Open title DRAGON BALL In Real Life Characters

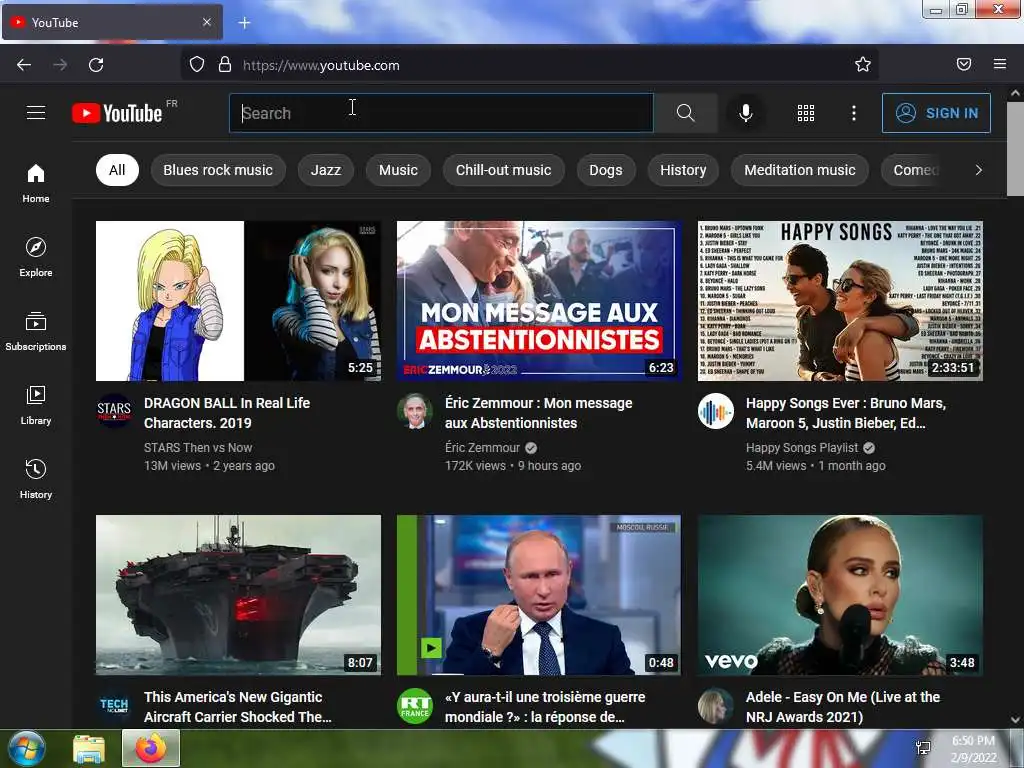227,413
